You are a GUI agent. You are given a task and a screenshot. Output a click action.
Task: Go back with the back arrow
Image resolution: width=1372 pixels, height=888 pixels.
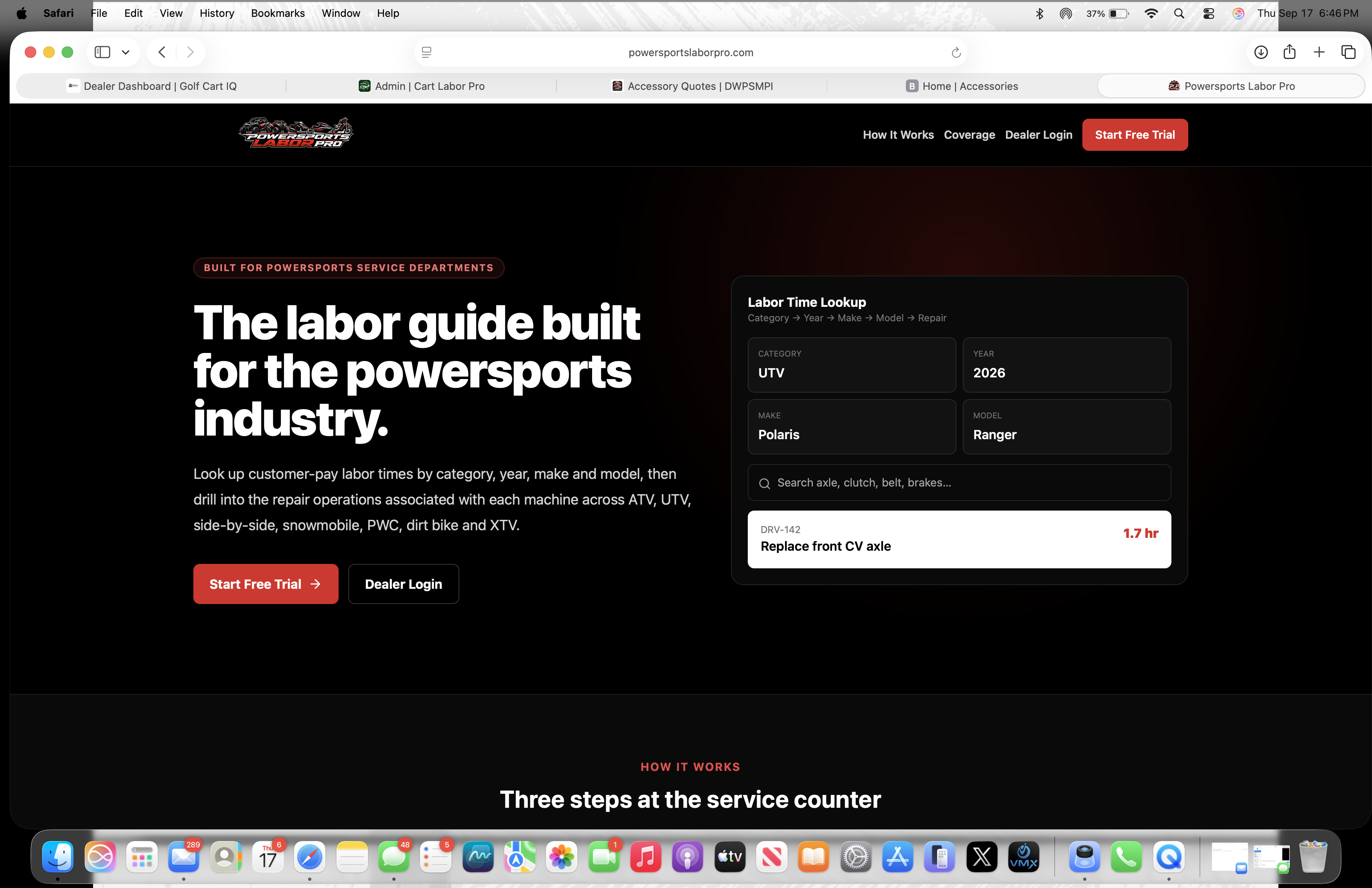point(162,53)
